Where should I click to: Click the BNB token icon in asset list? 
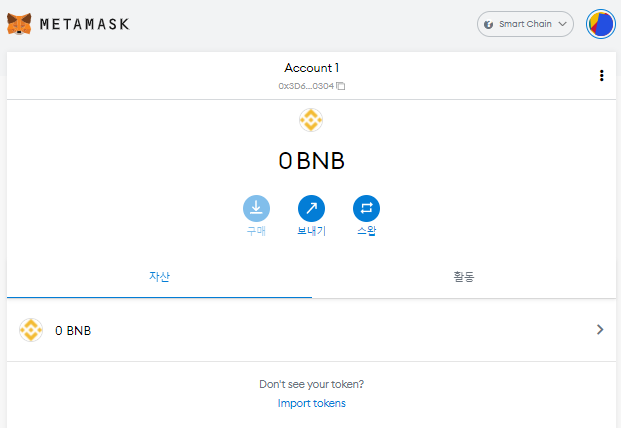click(31, 330)
